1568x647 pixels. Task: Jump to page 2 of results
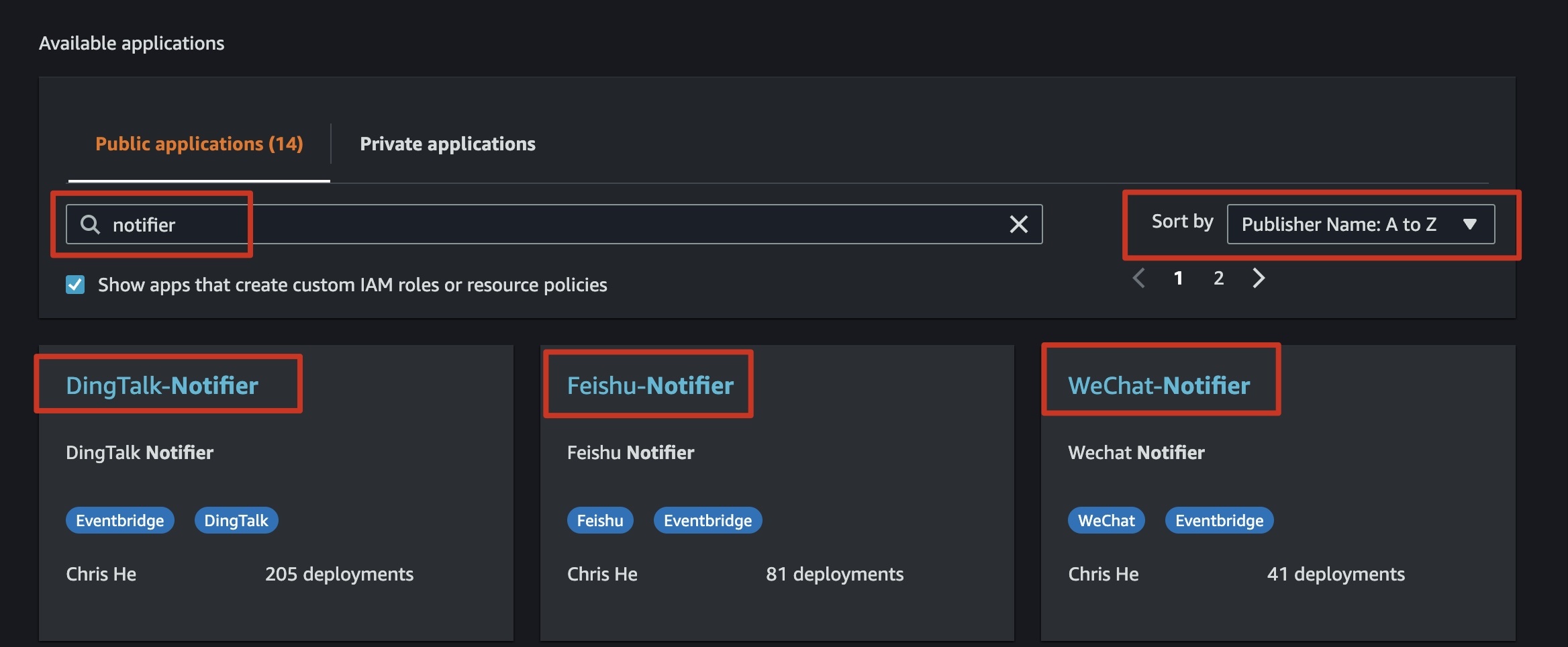coord(1218,278)
